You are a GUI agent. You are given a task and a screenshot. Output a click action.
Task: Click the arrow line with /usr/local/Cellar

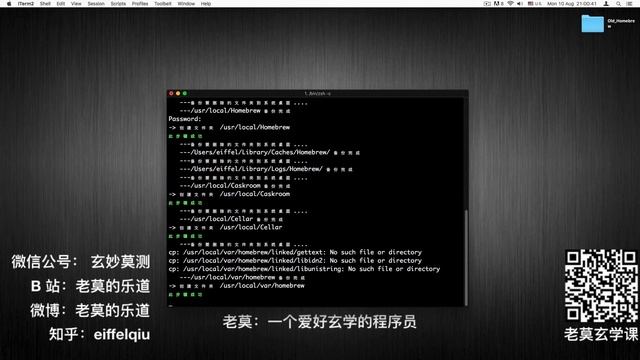[x=225, y=227]
